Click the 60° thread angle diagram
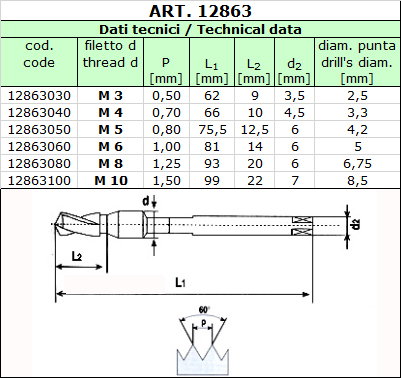Screen dimensions: 401x378 click(x=203, y=338)
